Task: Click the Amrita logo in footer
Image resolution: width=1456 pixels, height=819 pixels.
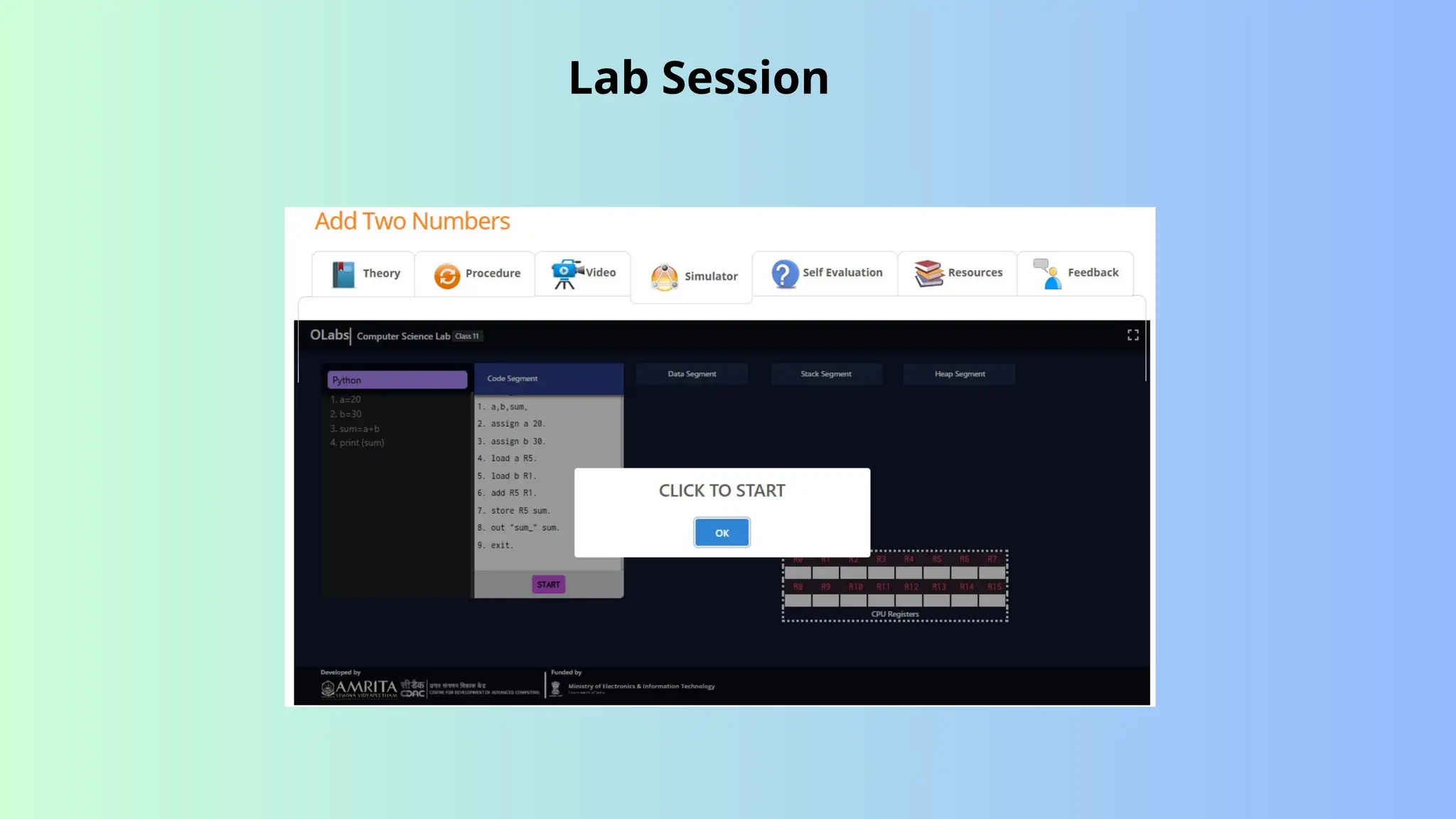Action: point(359,688)
